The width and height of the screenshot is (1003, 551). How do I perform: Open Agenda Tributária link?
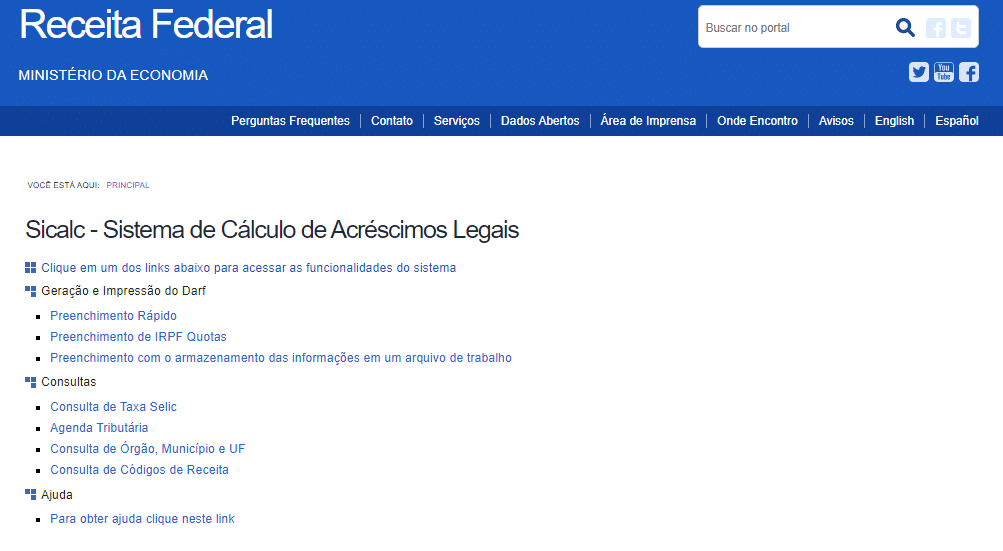(x=99, y=427)
